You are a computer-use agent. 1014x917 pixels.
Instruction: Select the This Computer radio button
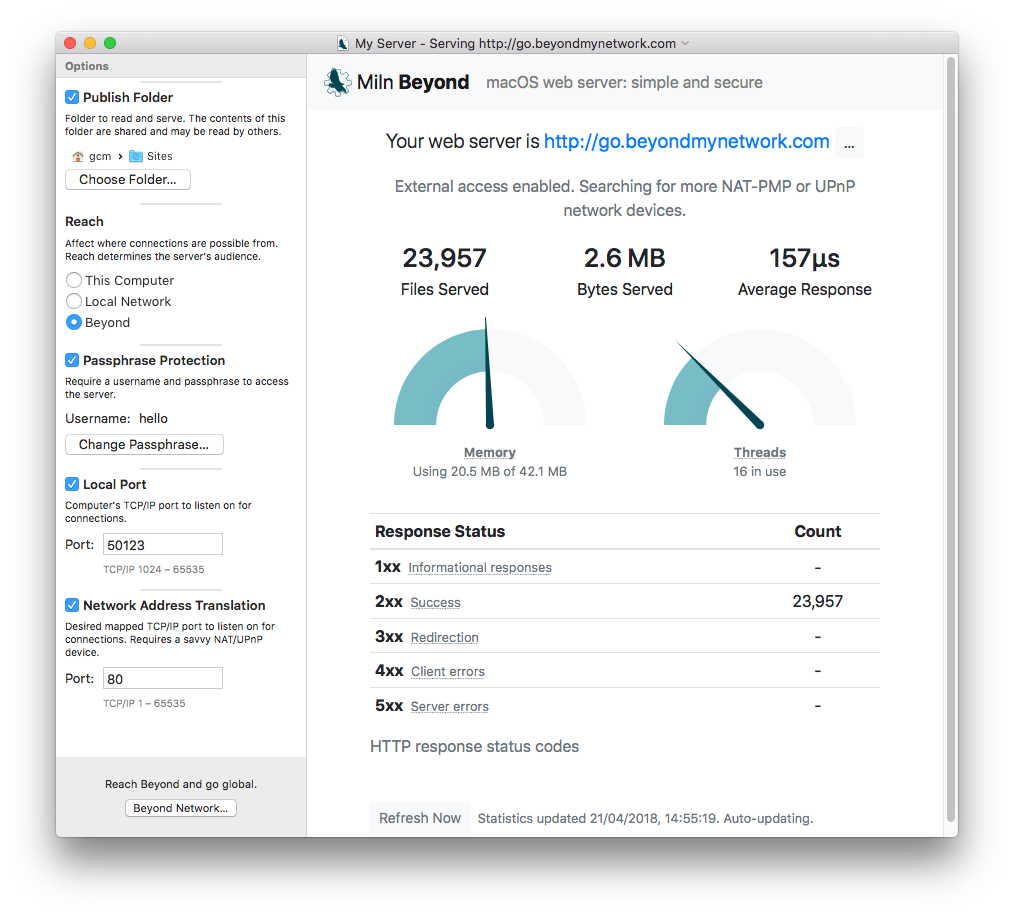[x=74, y=280]
